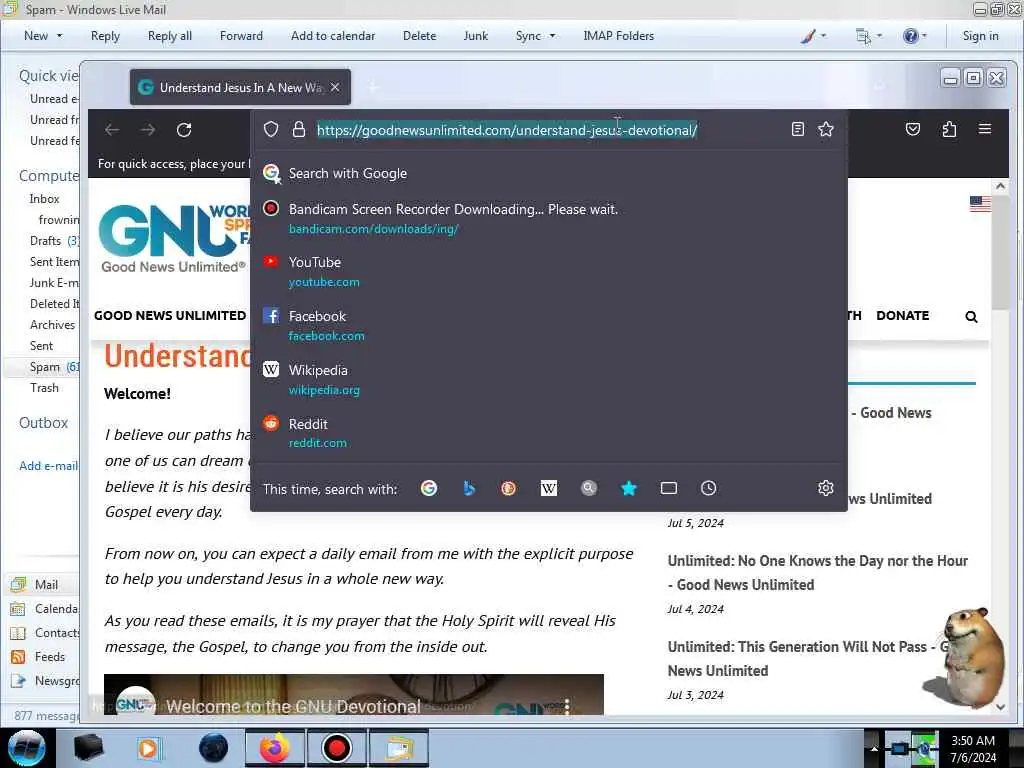This screenshot has height=768, width=1024.
Task: Switch to Feeds view in Live Mail
Action: 50,656
